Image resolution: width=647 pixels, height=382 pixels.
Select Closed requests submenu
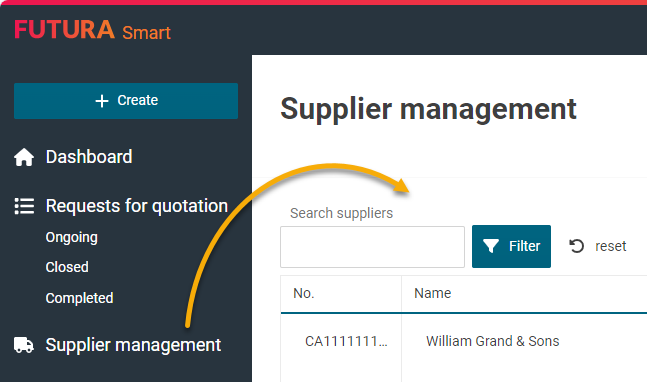(67, 267)
